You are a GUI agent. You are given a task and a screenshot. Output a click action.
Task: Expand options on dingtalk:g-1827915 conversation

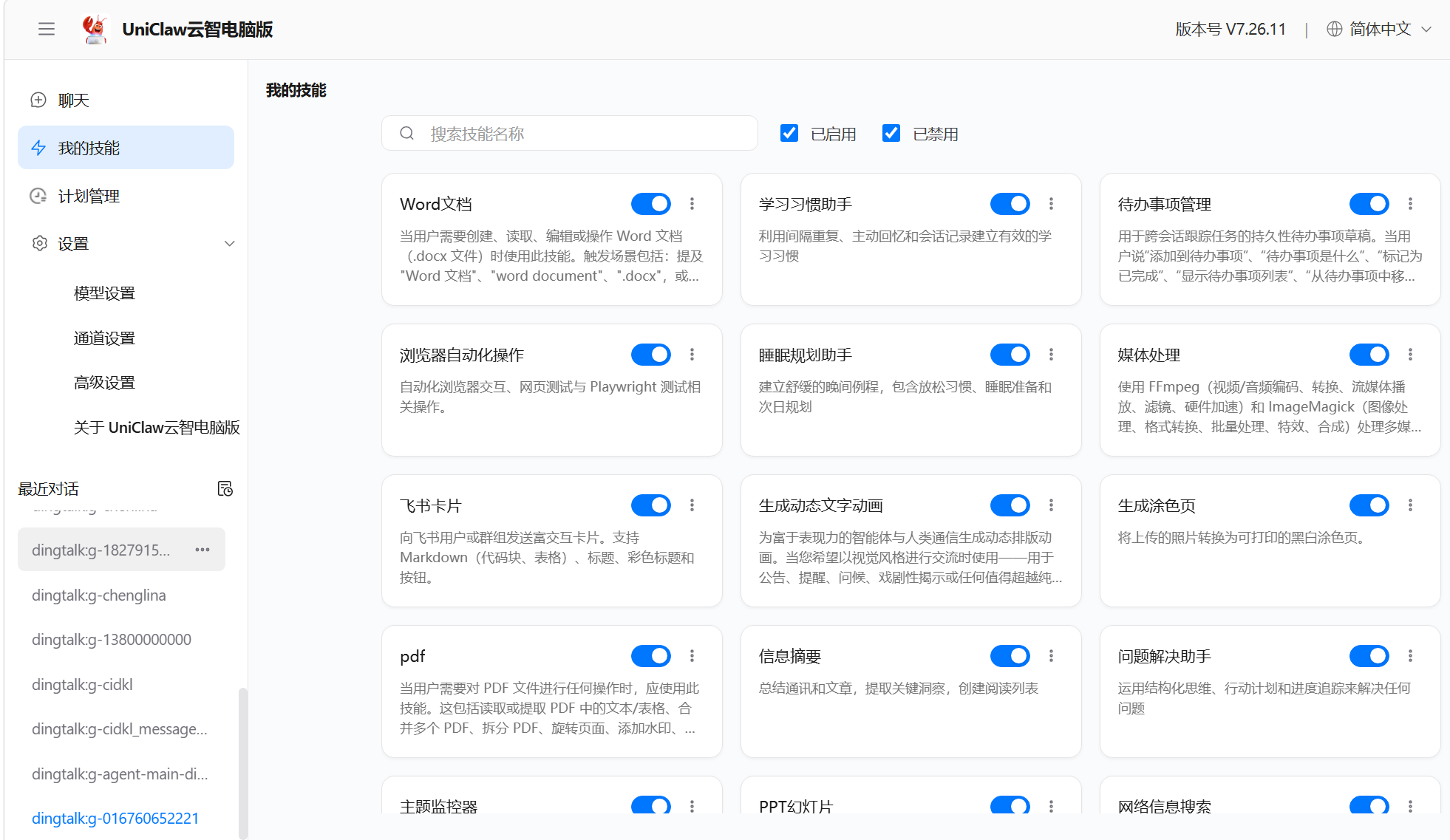point(202,550)
